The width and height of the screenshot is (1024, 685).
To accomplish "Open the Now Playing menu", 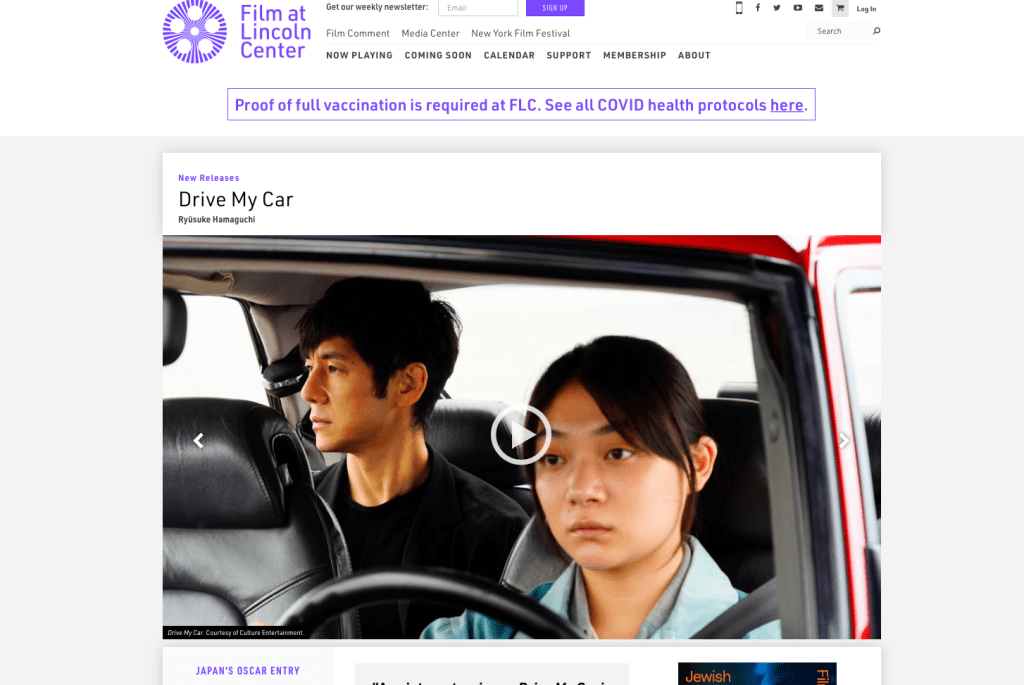I will pyautogui.click(x=359, y=56).
